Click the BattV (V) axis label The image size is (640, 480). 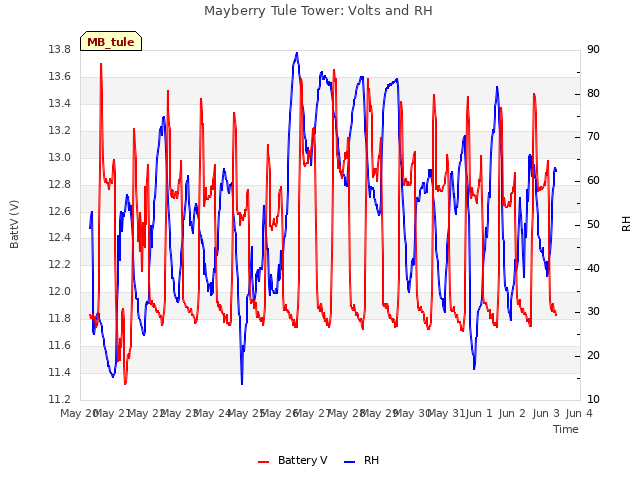click(x=14, y=224)
